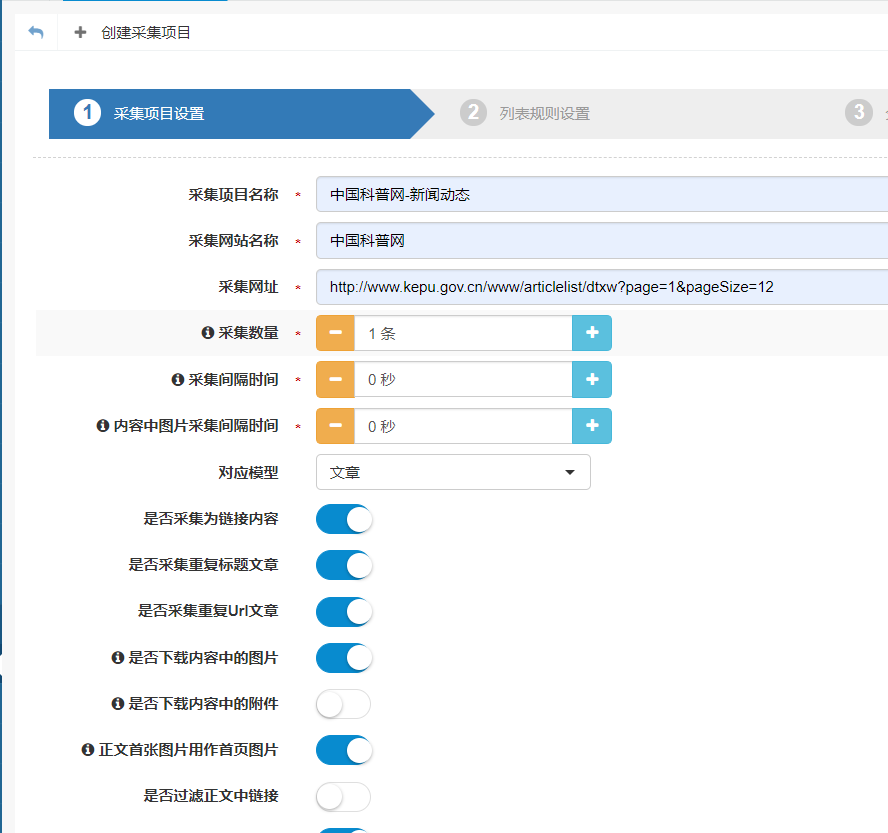This screenshot has width=888, height=833.
Task: Click the 采集网址 URL field
Action: coord(600,287)
